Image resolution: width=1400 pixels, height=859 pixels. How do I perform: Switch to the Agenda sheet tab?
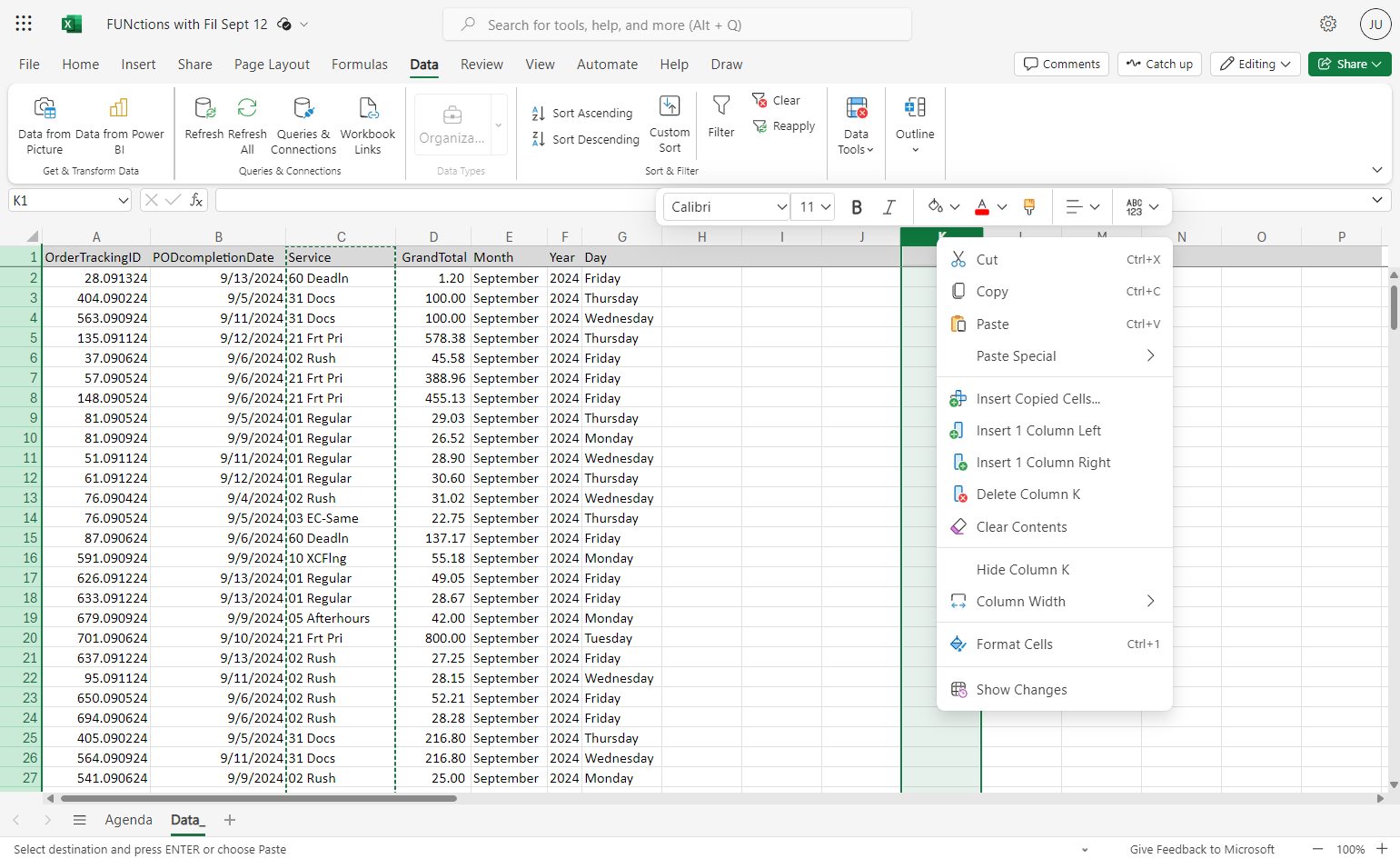click(x=129, y=820)
